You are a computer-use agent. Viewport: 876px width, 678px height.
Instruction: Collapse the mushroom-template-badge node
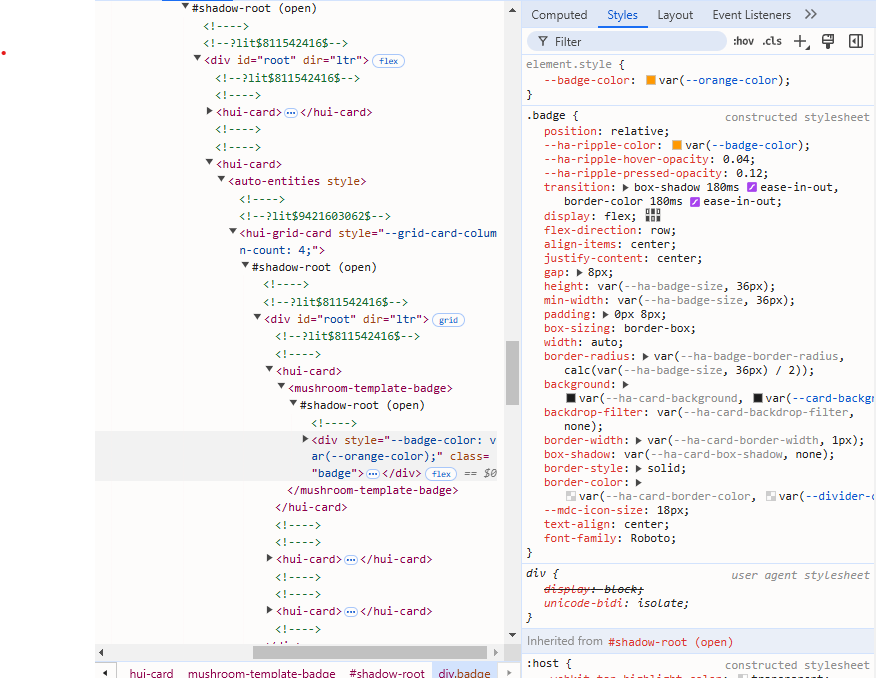point(282,388)
